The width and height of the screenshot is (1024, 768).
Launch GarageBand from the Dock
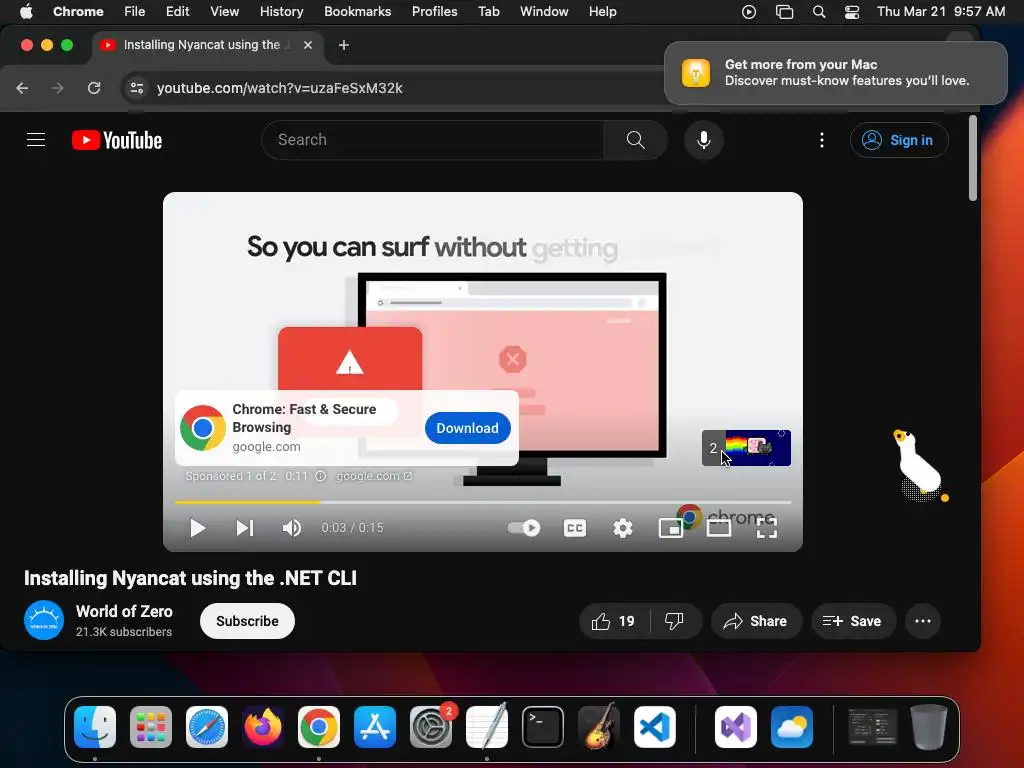pos(599,727)
